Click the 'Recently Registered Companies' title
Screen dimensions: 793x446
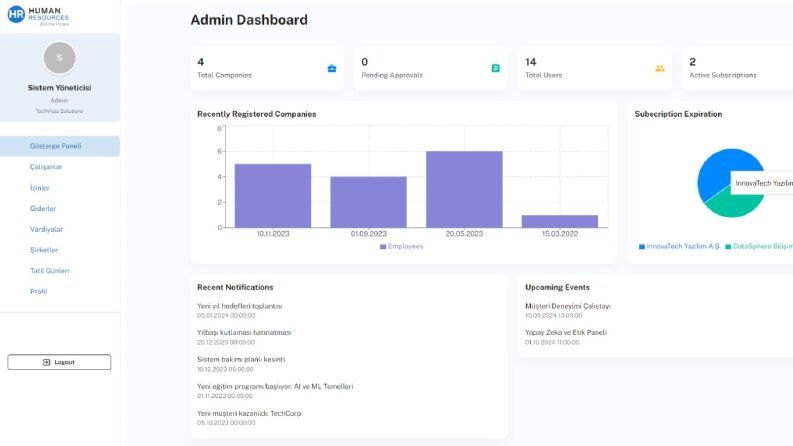click(256, 114)
